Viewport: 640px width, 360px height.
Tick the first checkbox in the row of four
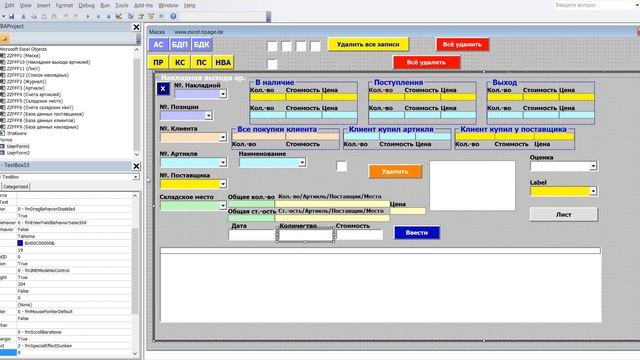pyautogui.click(x=272, y=46)
